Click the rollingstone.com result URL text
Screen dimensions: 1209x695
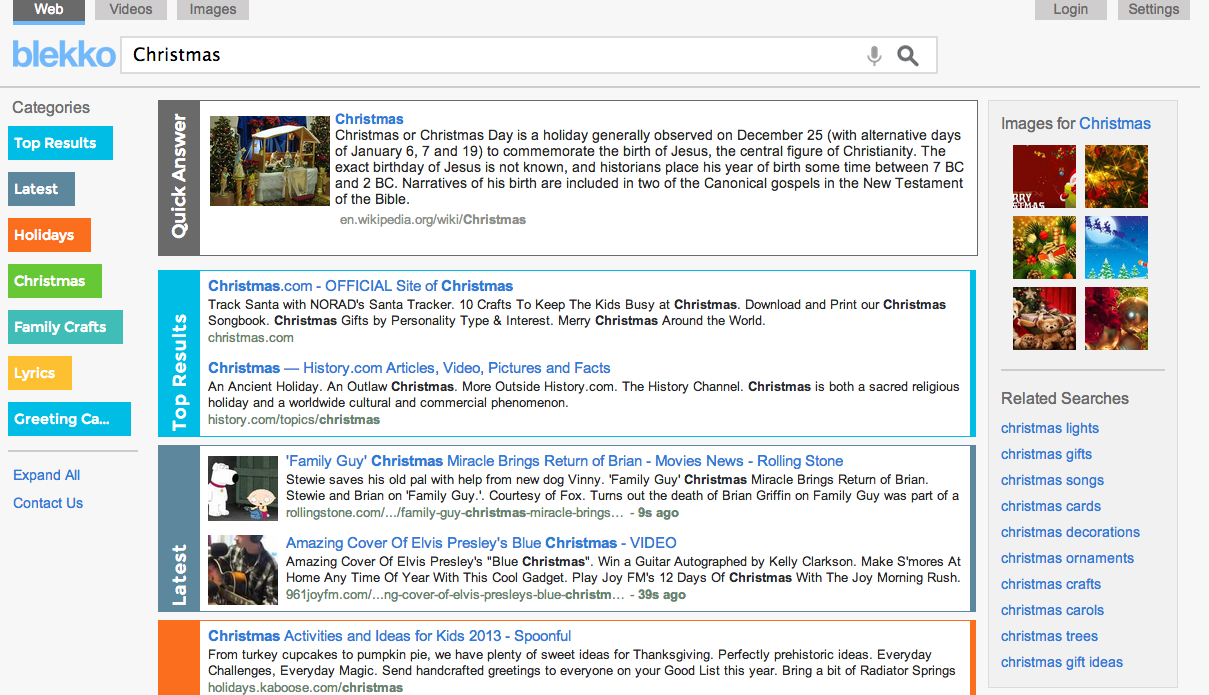[455, 513]
